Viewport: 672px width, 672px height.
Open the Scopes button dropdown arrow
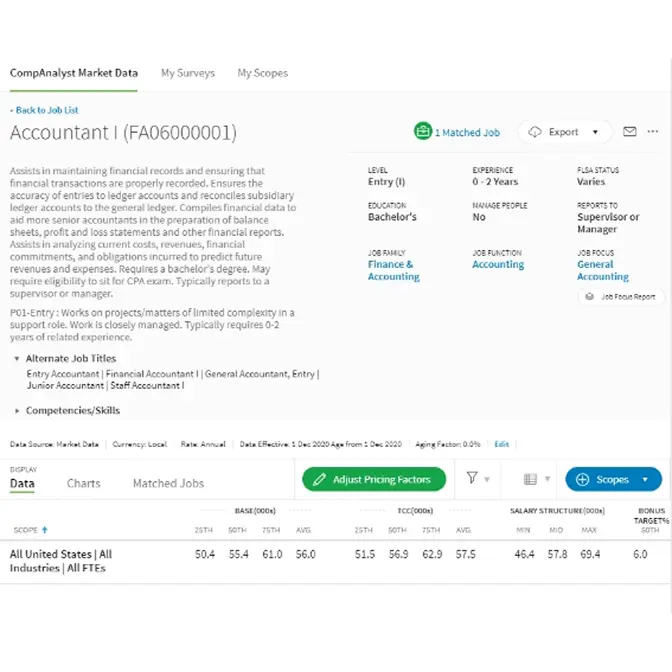click(x=645, y=480)
